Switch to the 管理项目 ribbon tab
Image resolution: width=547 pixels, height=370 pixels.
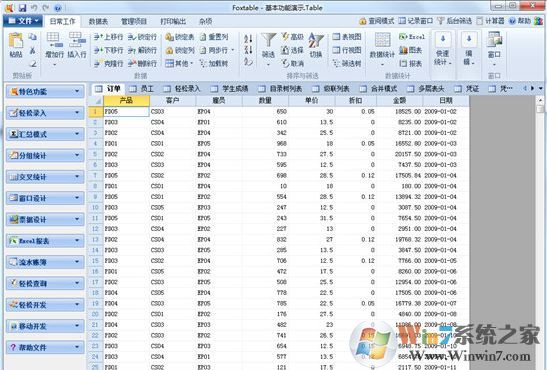pyautogui.click(x=134, y=22)
